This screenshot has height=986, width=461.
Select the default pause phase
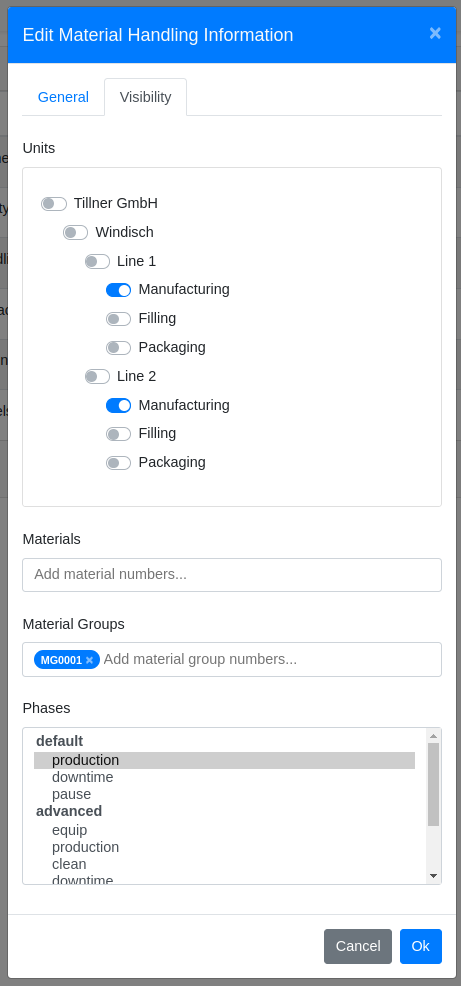pos(72,794)
